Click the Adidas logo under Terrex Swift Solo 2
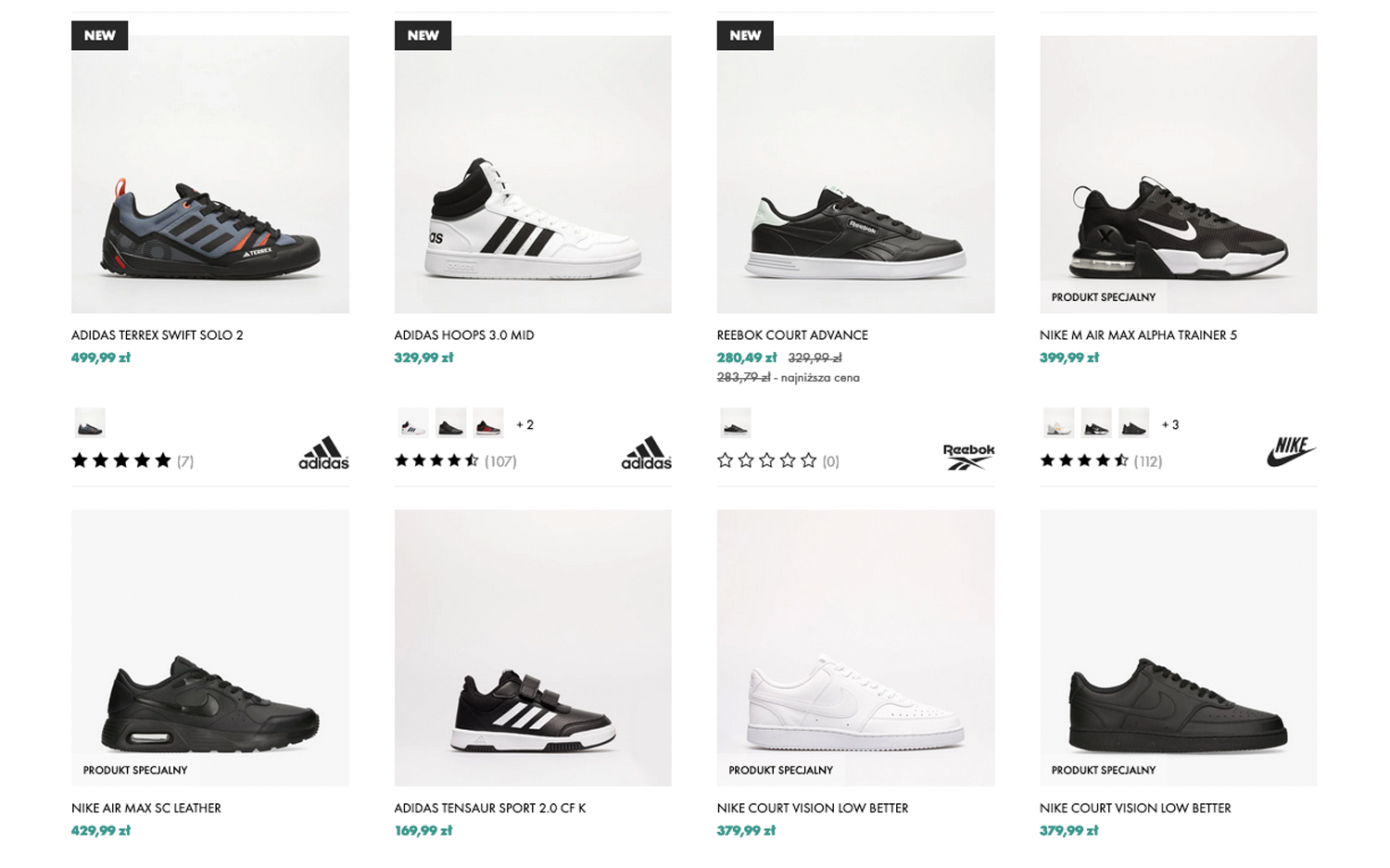 [323, 453]
